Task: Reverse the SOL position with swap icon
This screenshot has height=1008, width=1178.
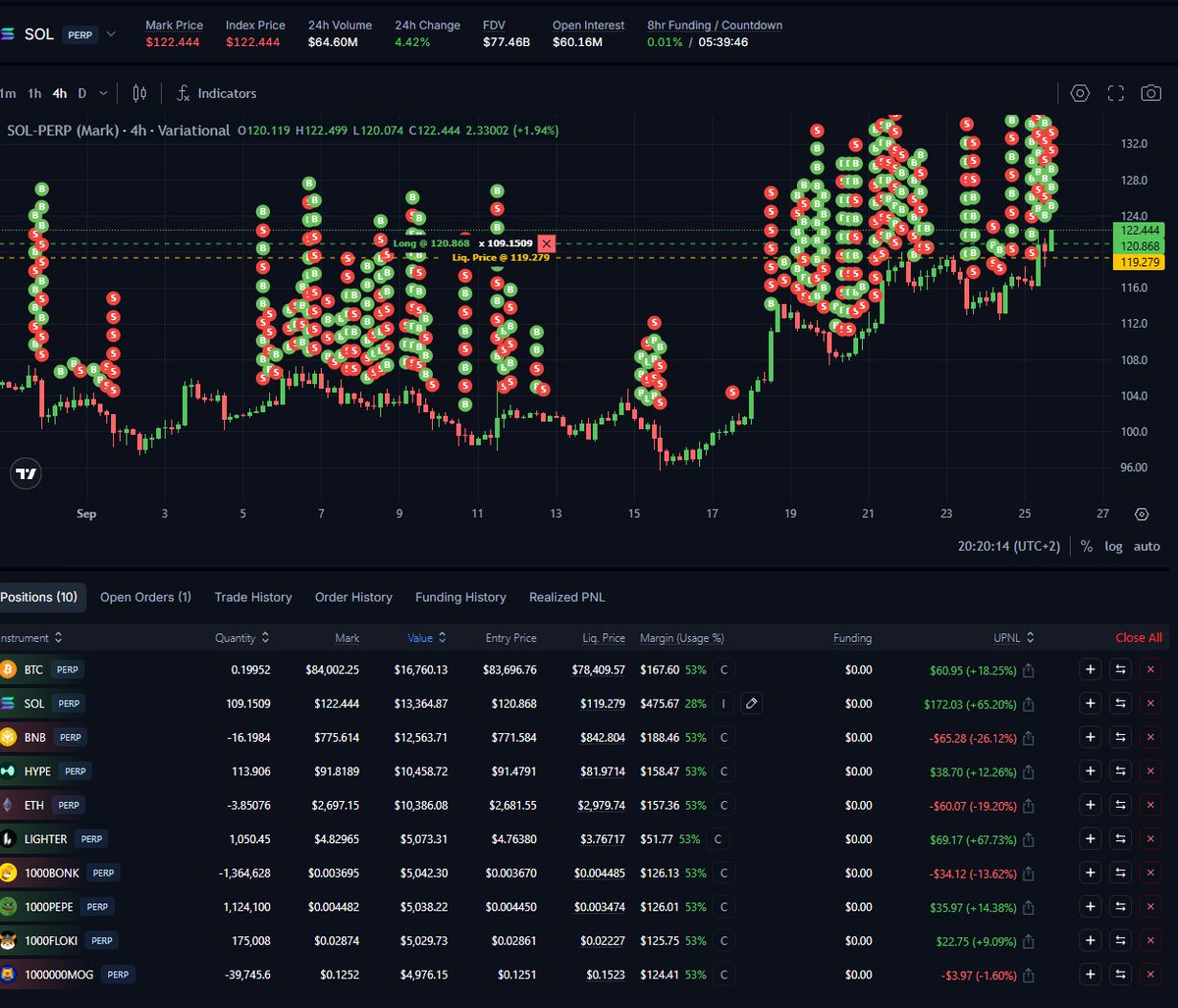Action: pyautogui.click(x=1120, y=704)
